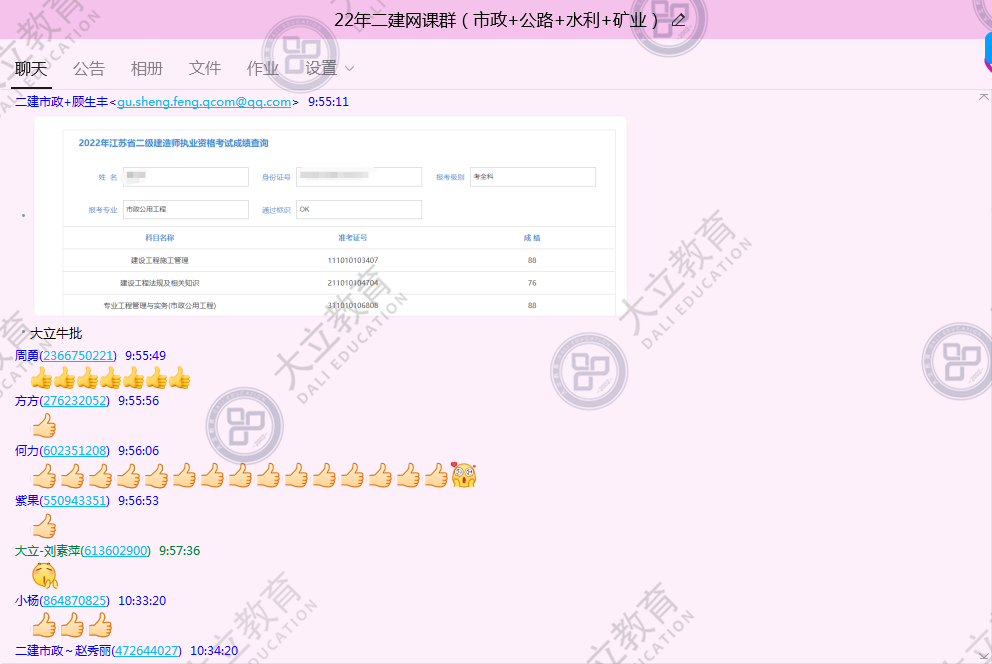Open the 相册 tab
Image resolution: width=992 pixels, height=664 pixels.
147,68
